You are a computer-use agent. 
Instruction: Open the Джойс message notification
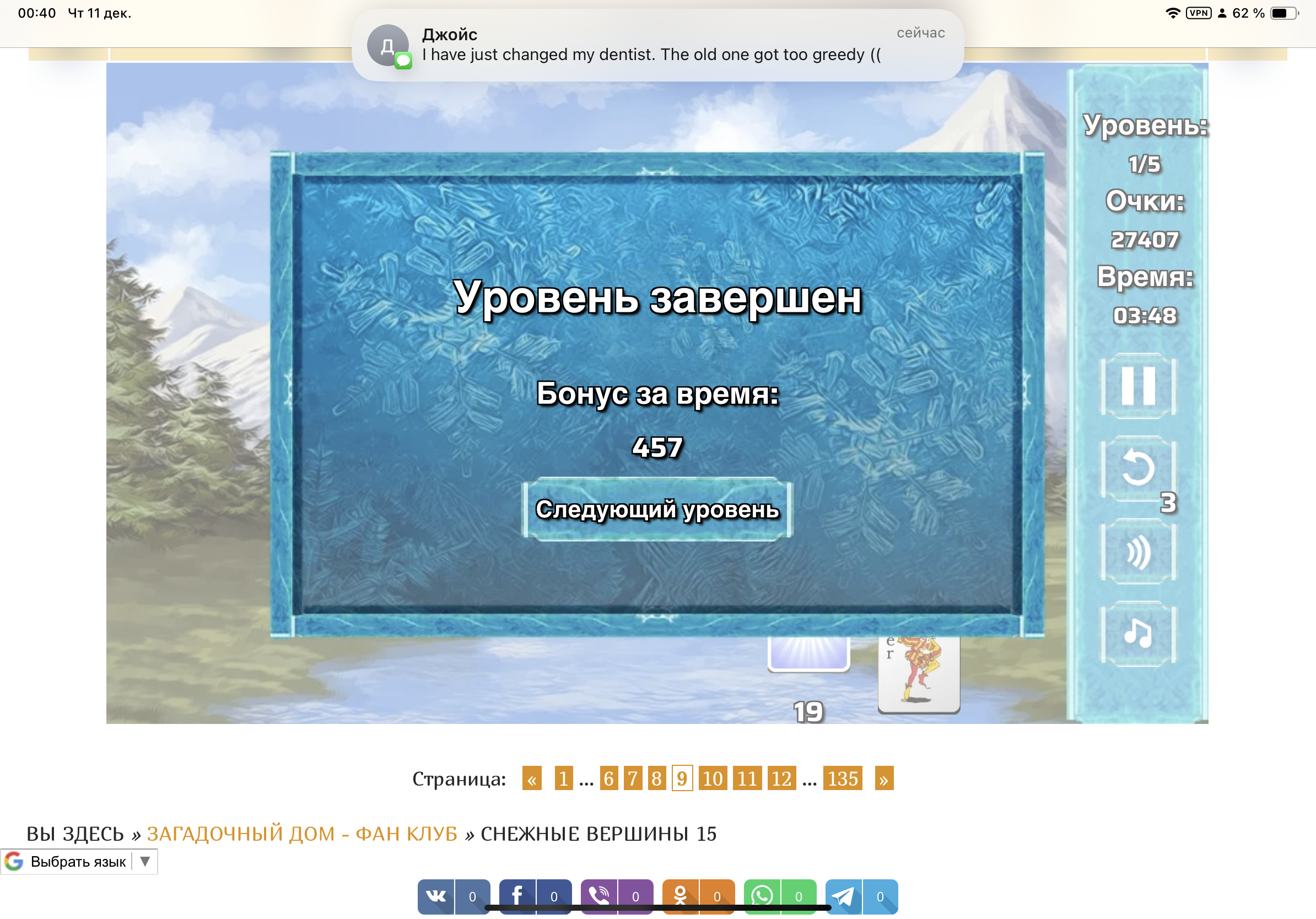657,45
